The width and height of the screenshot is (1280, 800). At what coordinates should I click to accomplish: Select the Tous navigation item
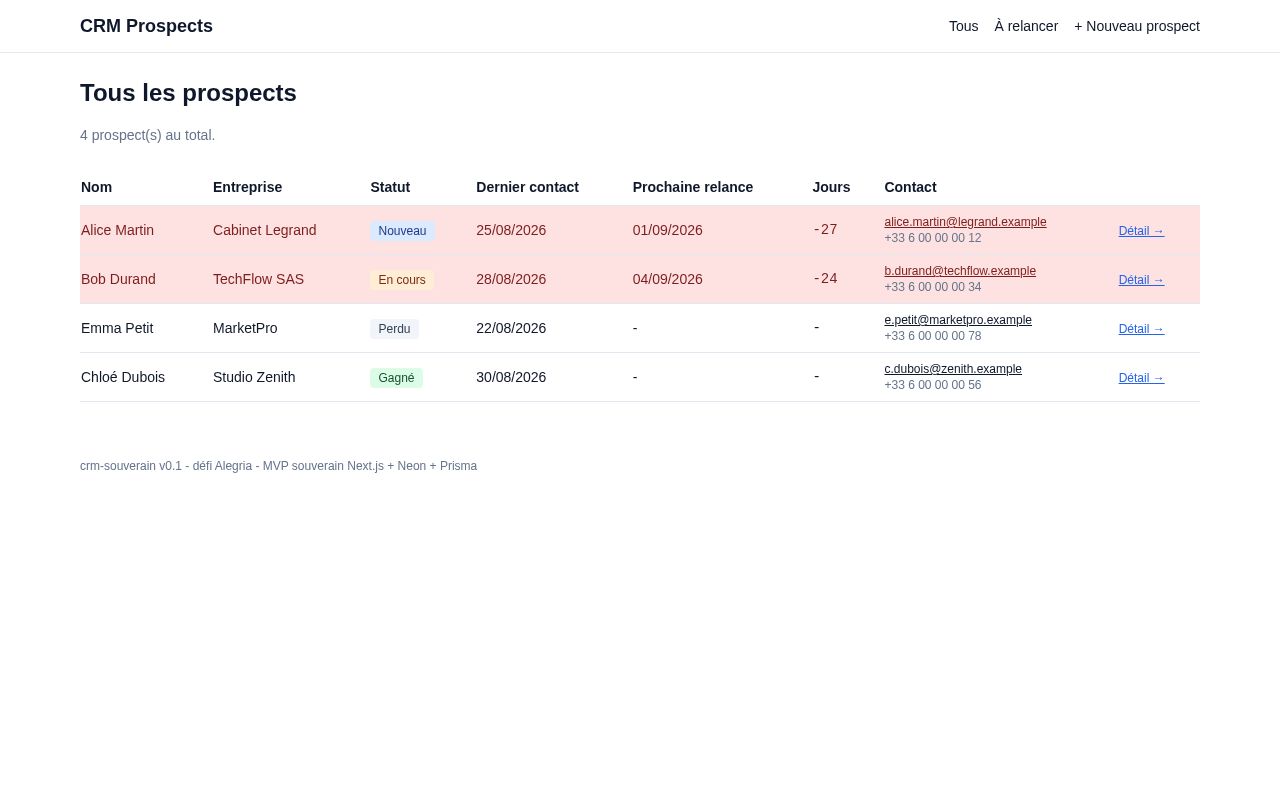(963, 26)
